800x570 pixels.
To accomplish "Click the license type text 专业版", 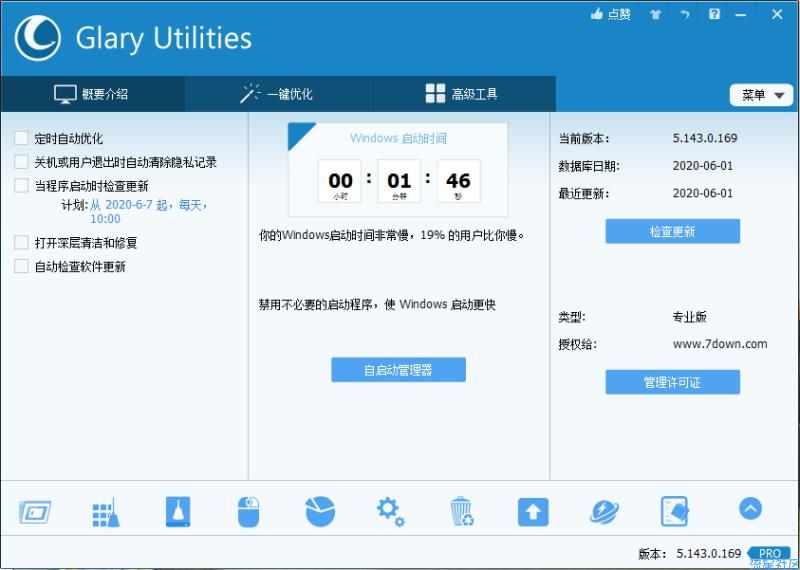I will [x=689, y=317].
